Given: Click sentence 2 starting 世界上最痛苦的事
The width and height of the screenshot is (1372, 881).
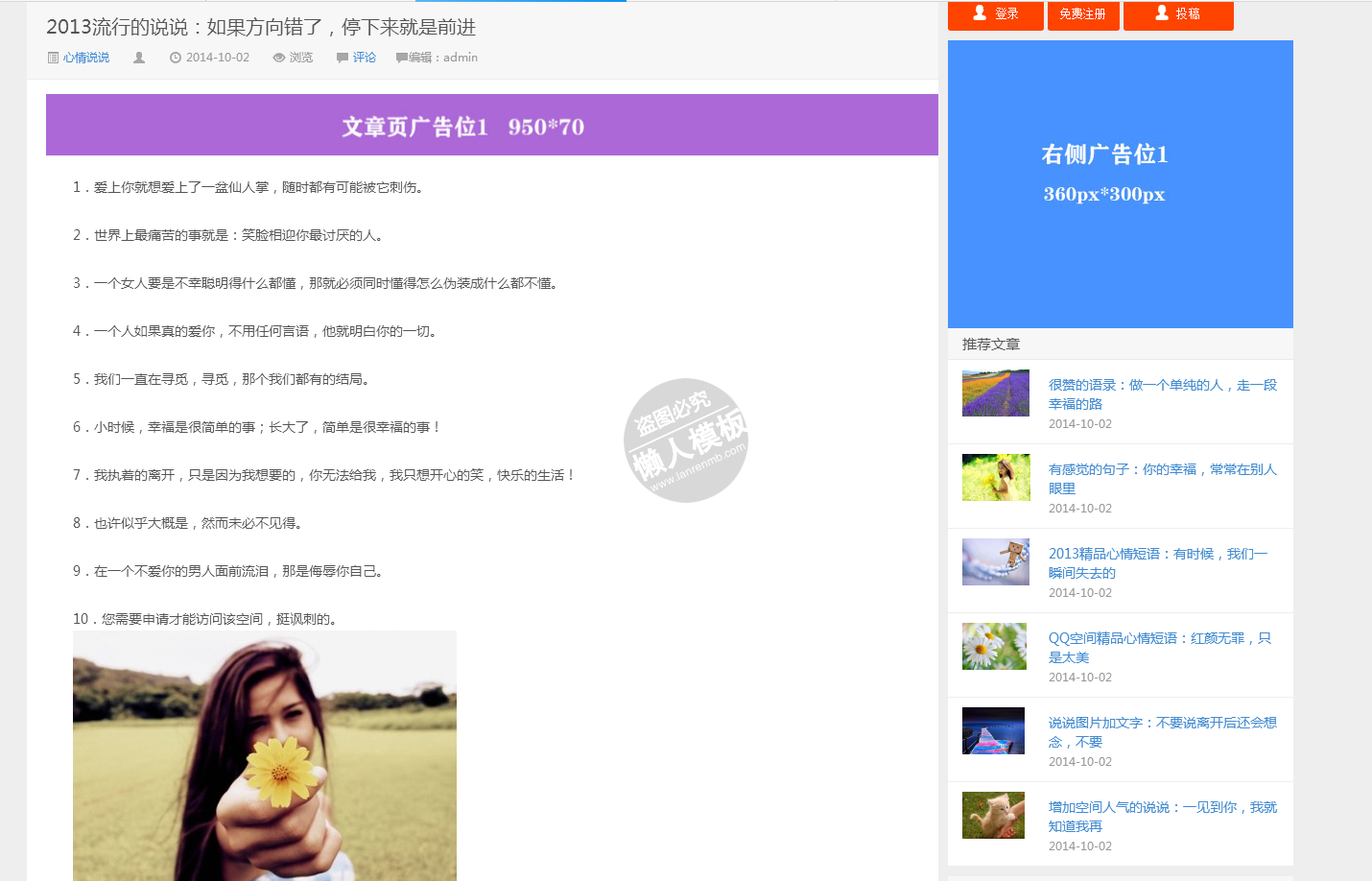Looking at the screenshot, I should 229,235.
